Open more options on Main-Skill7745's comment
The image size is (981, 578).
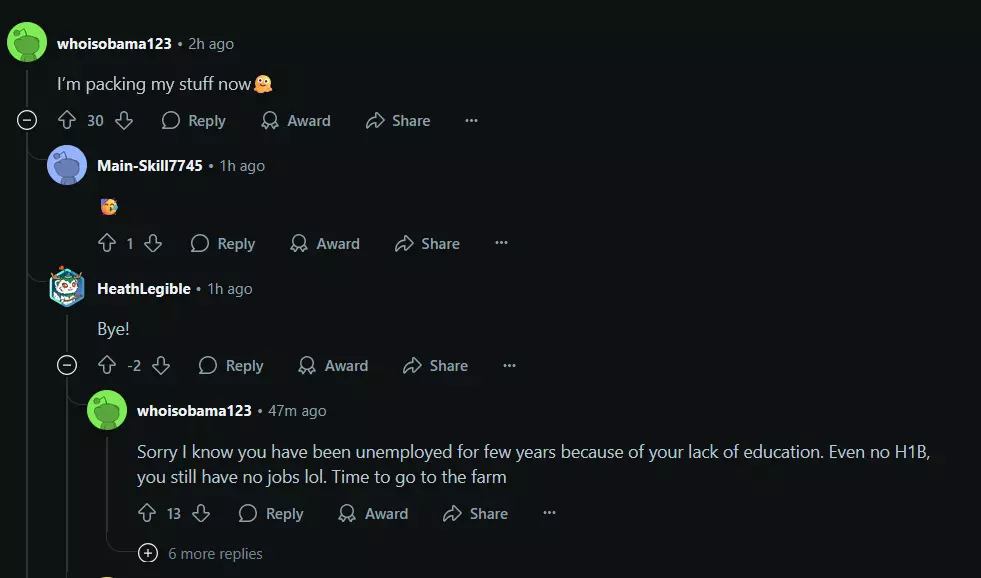[501, 244]
